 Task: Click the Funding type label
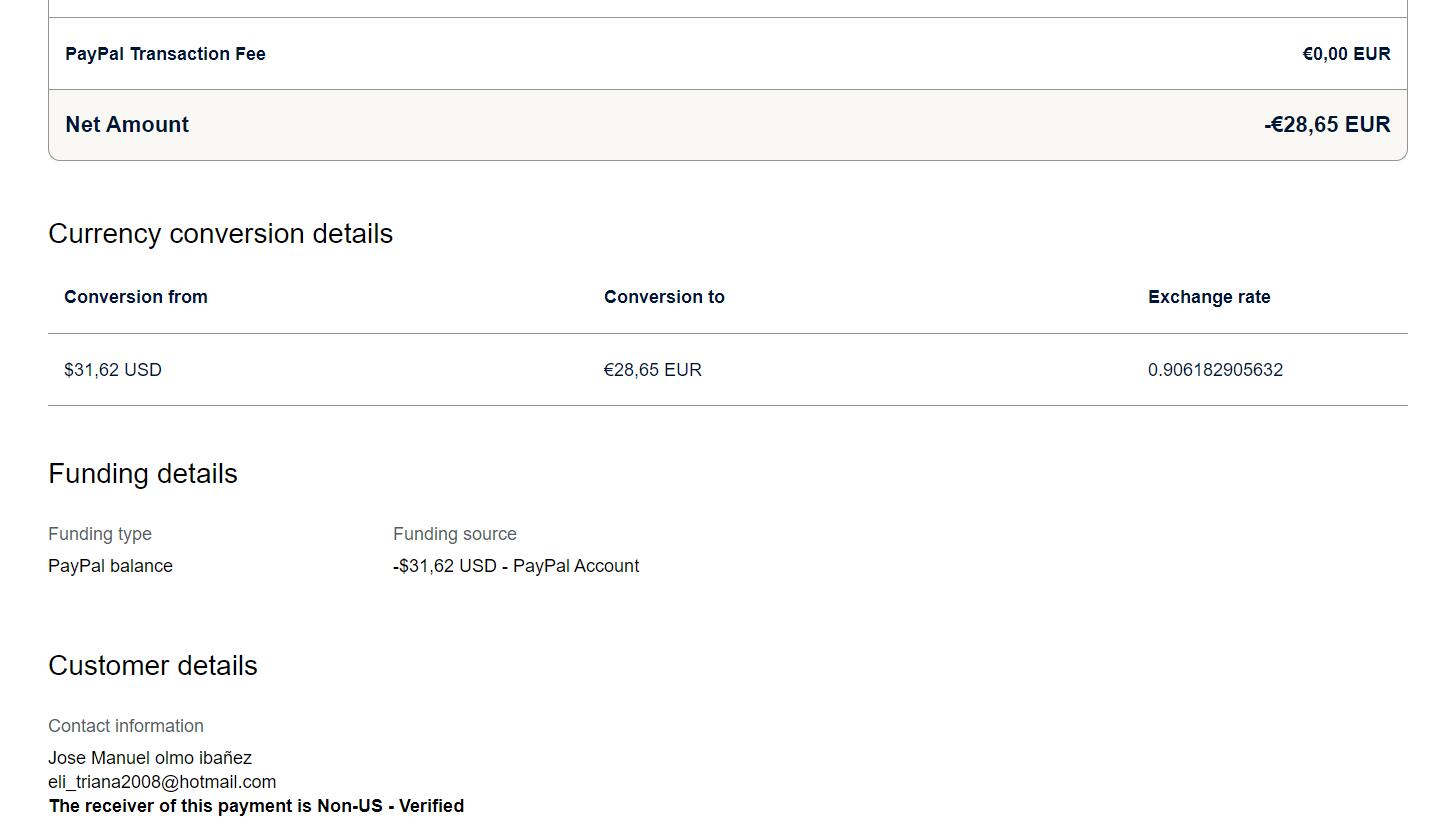coord(100,534)
